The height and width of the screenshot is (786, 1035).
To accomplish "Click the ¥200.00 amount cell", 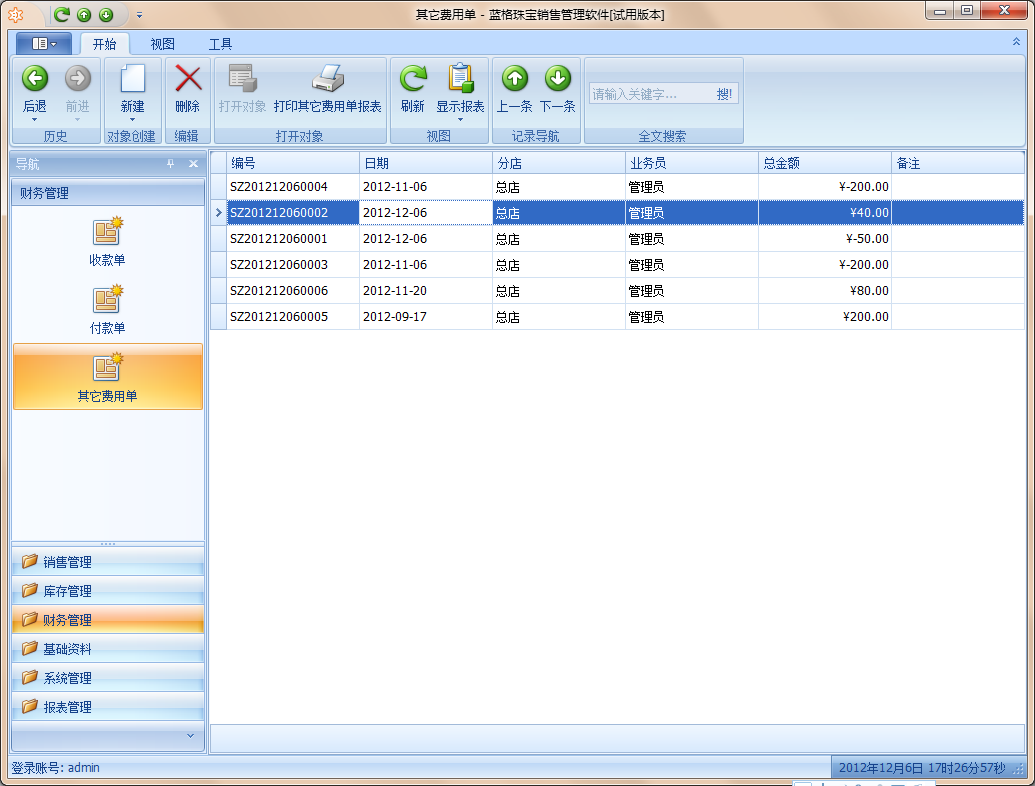I will 825,317.
